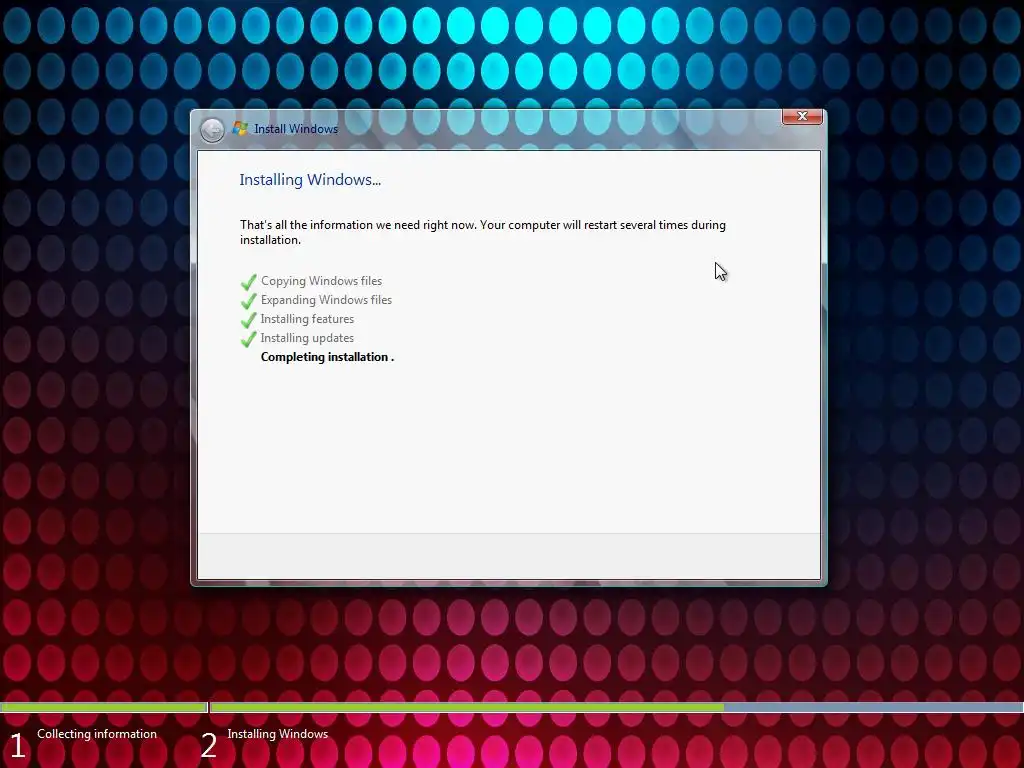The width and height of the screenshot is (1024, 768).
Task: Click the 'Copying Windows files' step text
Action: [321, 281]
